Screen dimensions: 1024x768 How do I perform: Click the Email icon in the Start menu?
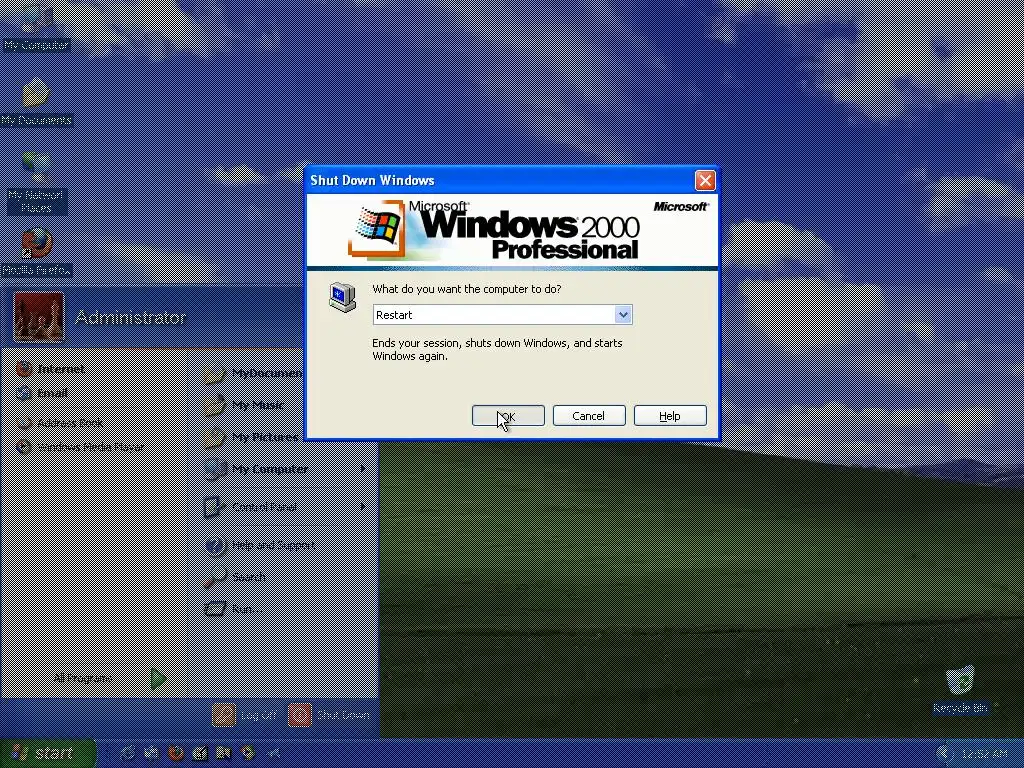point(24,393)
